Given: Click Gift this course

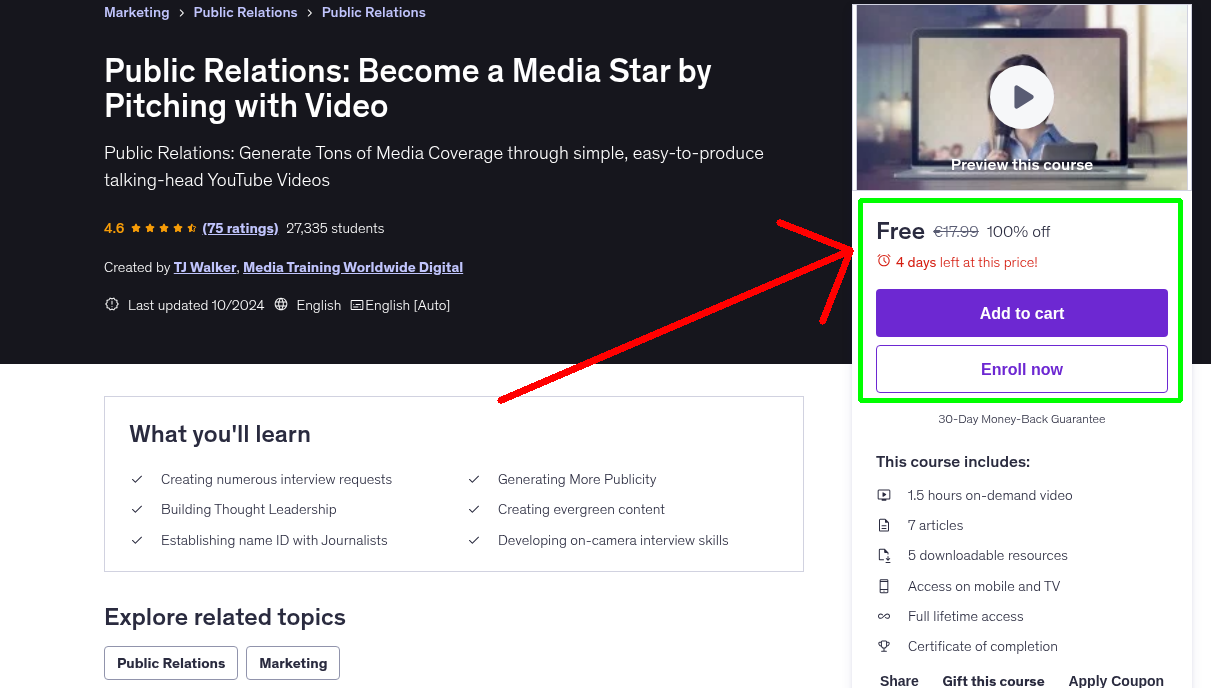Looking at the screenshot, I should [x=993, y=680].
